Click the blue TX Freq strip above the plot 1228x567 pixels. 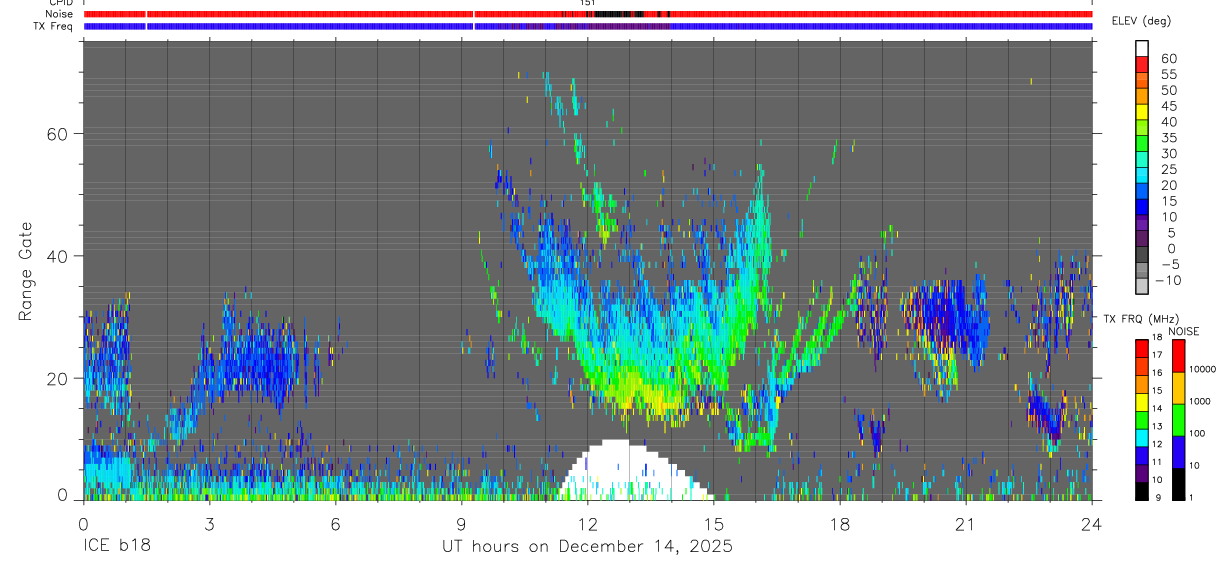click(588, 26)
